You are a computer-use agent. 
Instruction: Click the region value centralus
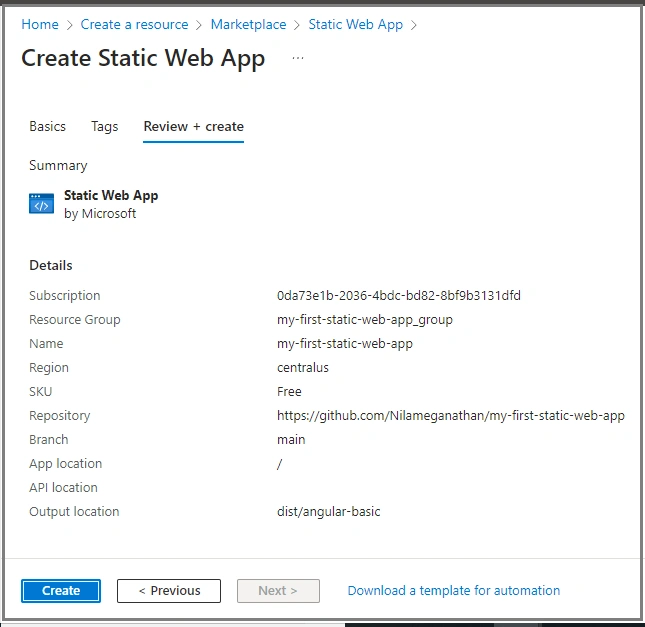[303, 367]
